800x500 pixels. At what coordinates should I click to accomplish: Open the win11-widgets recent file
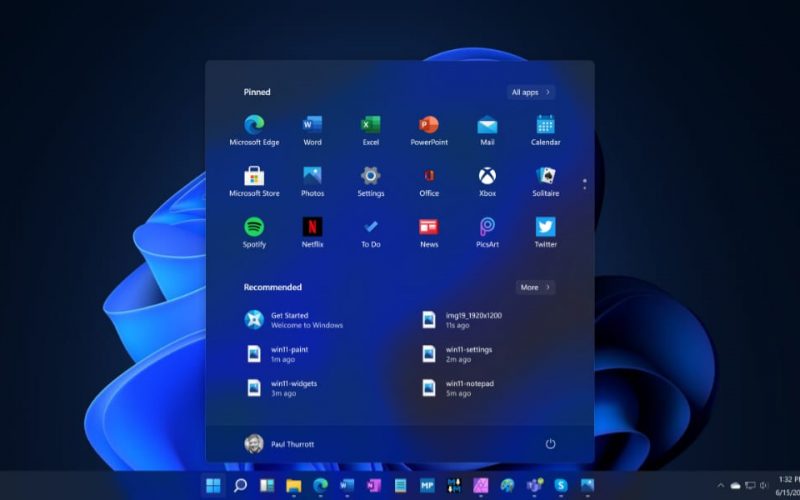coord(281,388)
